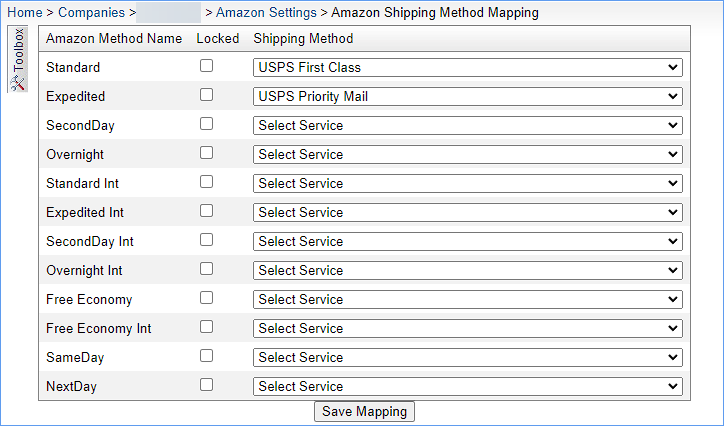Navigate to Amazon Settings breadcrumb
Screen dimensions: 724x426
[266, 12]
